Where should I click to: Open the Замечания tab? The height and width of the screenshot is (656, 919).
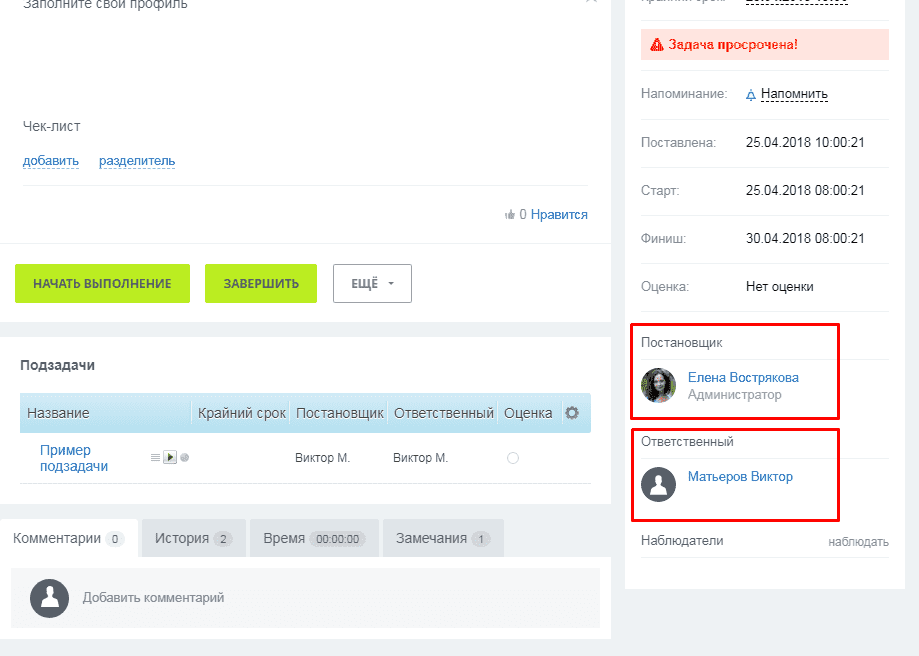click(442, 538)
